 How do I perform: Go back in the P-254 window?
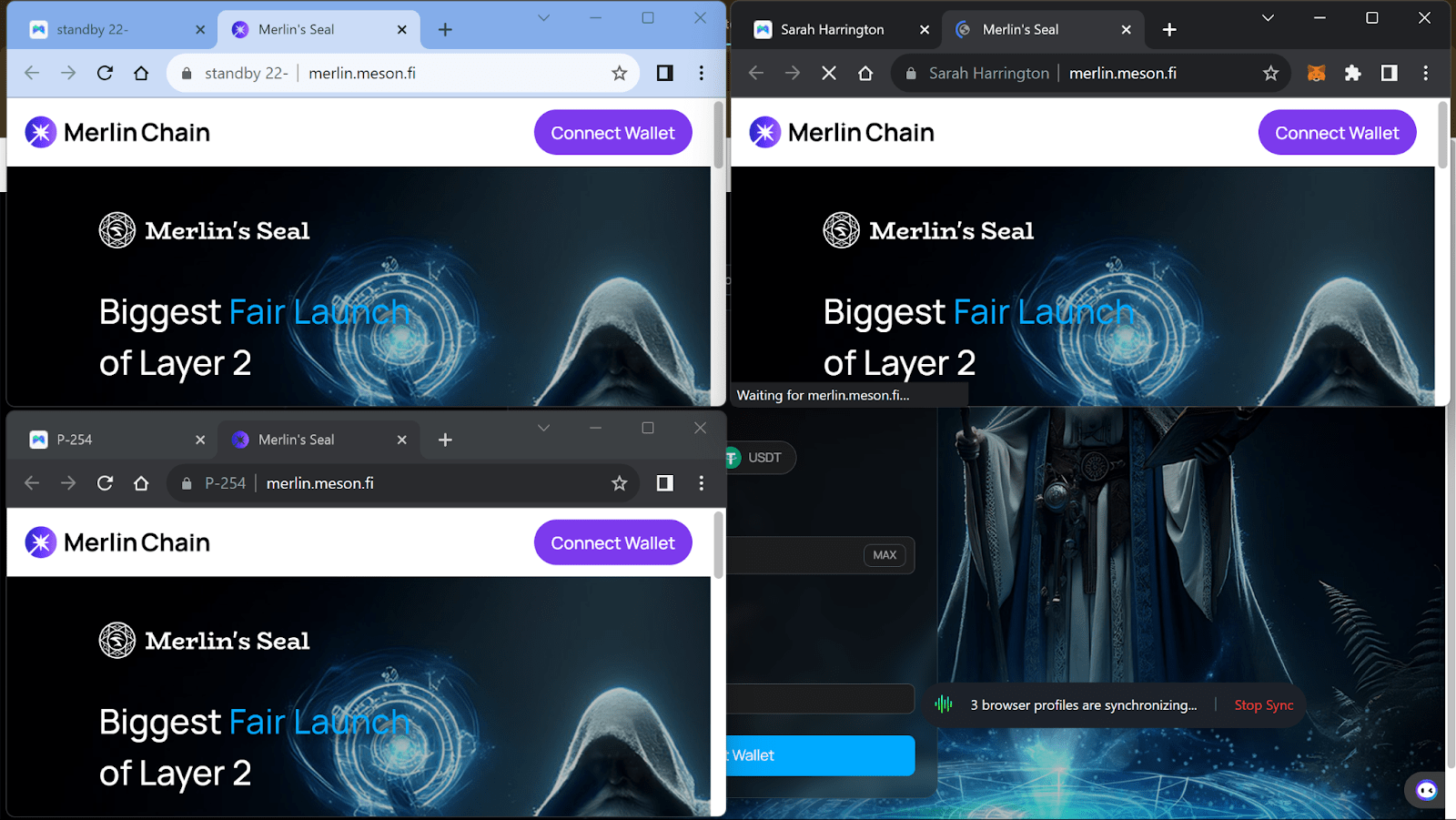click(x=32, y=483)
